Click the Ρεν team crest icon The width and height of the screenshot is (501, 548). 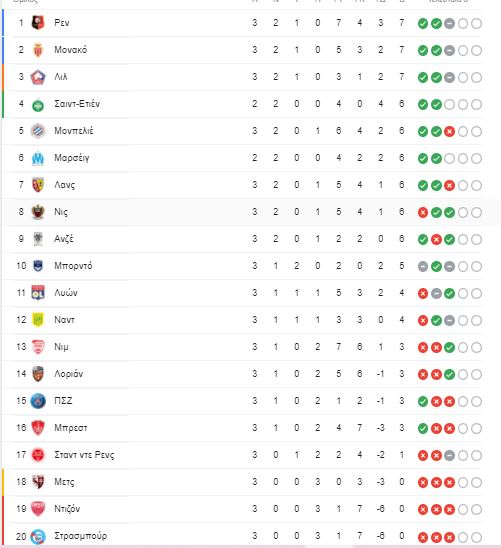[38, 23]
